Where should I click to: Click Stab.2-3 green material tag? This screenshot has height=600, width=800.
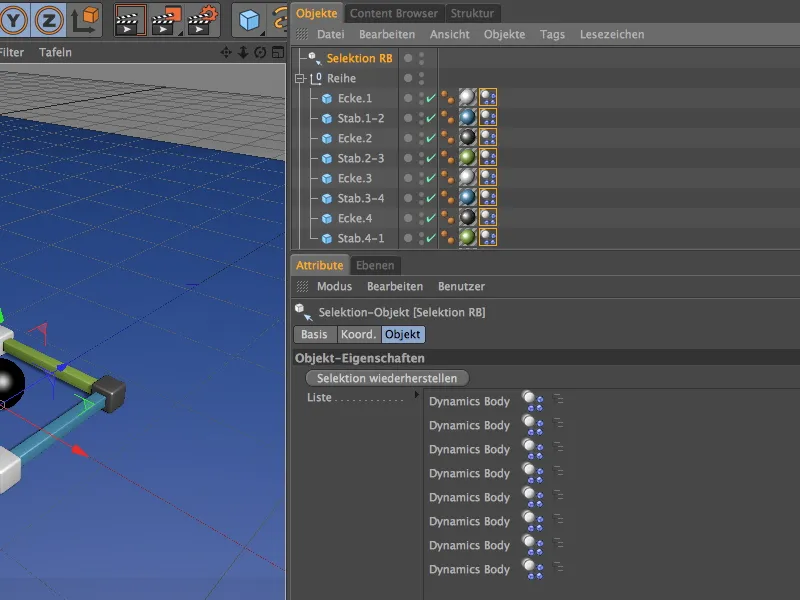(467, 157)
